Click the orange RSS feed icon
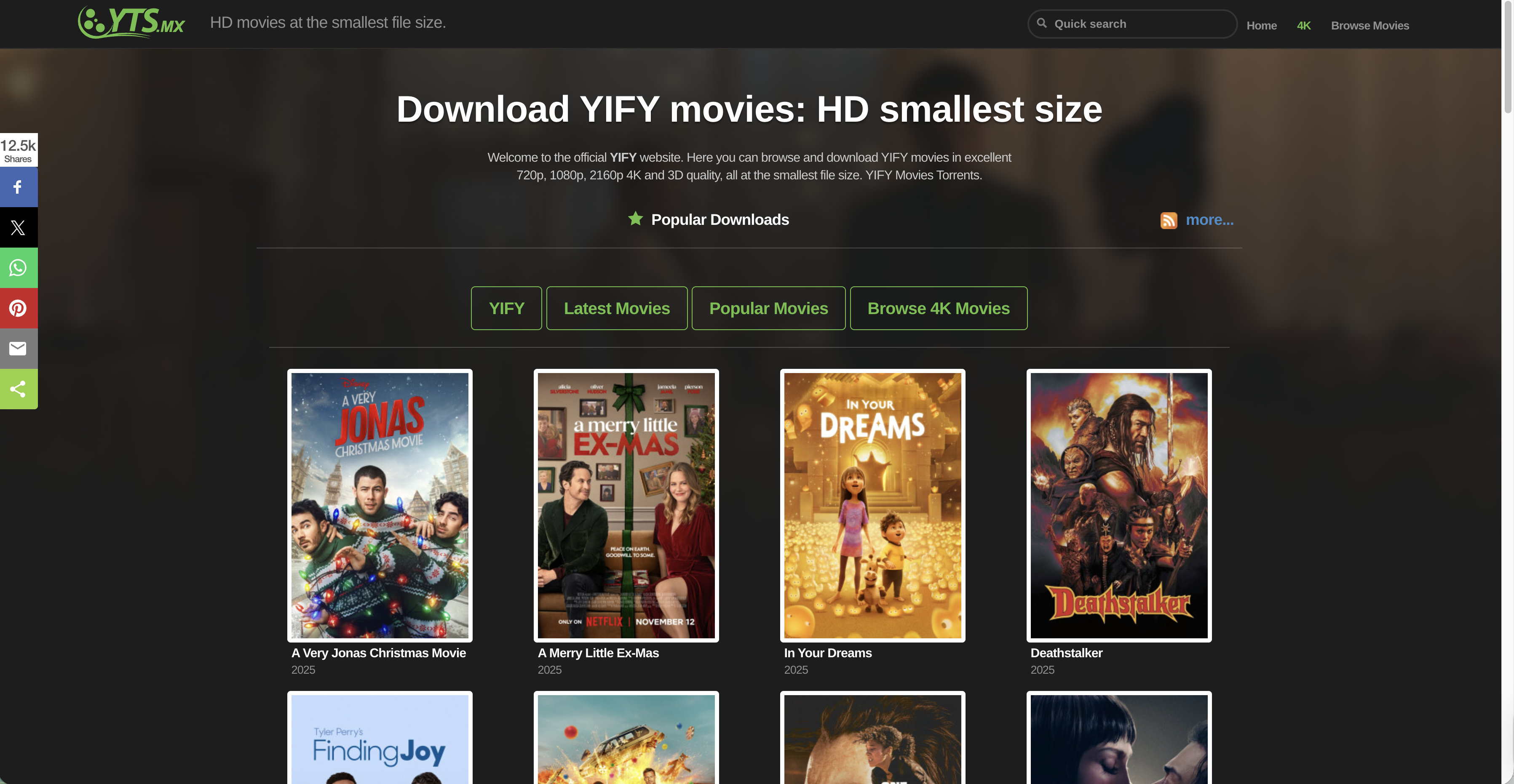1514x784 pixels. 1169,220
